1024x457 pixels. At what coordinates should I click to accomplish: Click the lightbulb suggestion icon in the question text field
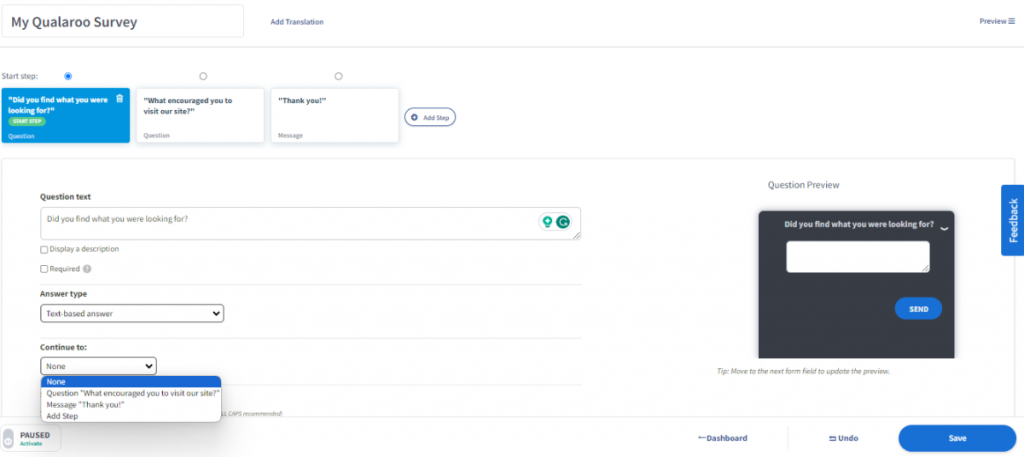click(x=547, y=222)
